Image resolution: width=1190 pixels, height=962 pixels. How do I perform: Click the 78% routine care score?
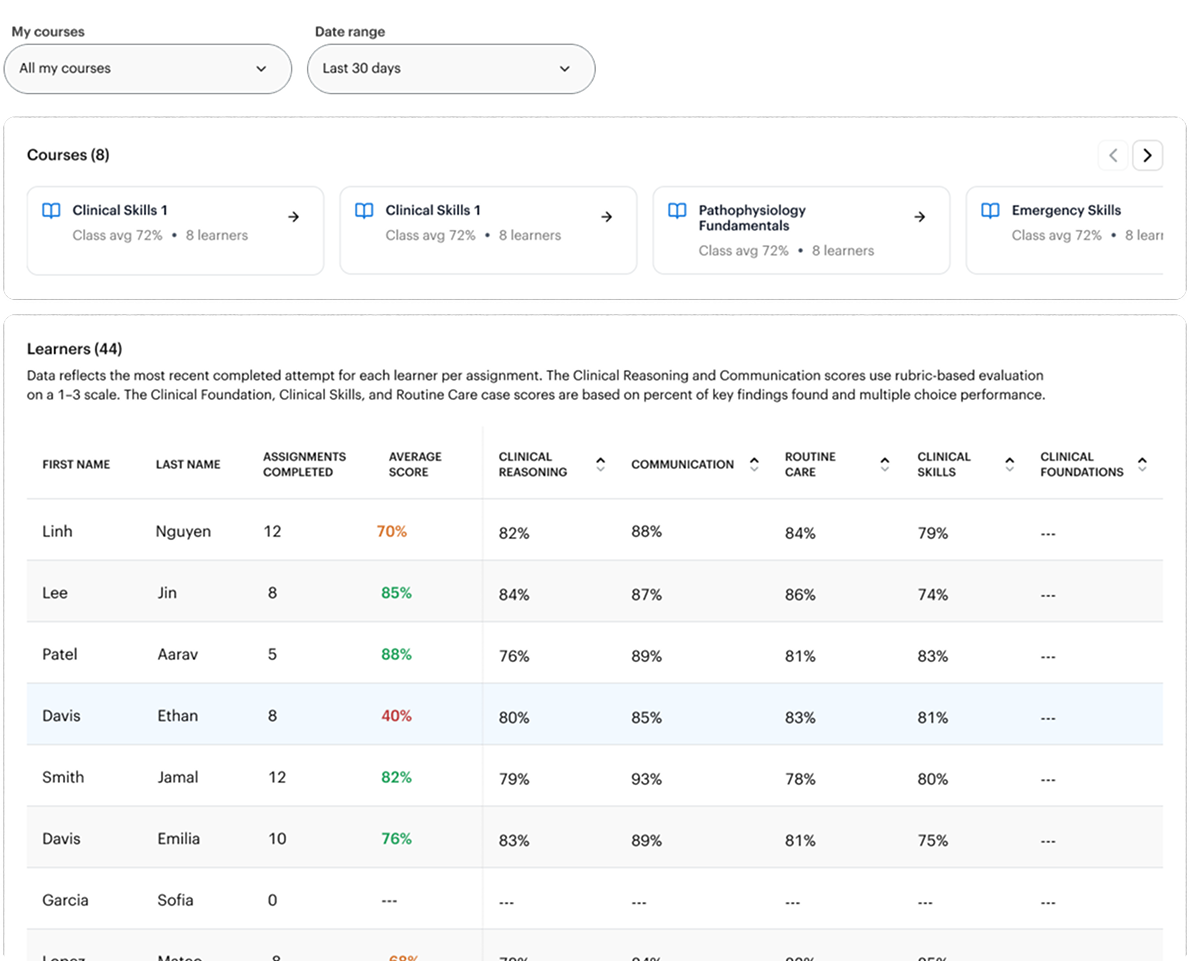800,779
